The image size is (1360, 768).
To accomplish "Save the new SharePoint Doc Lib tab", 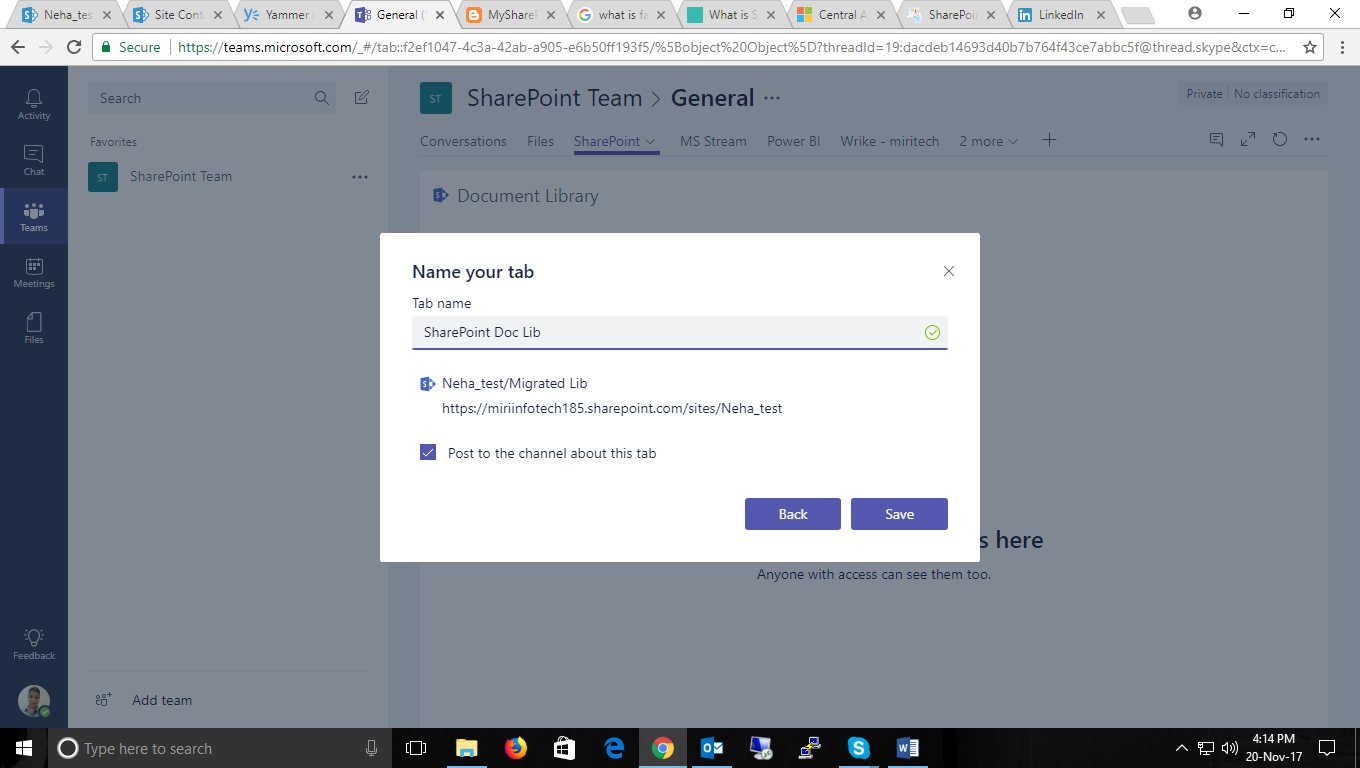I will [x=898, y=513].
